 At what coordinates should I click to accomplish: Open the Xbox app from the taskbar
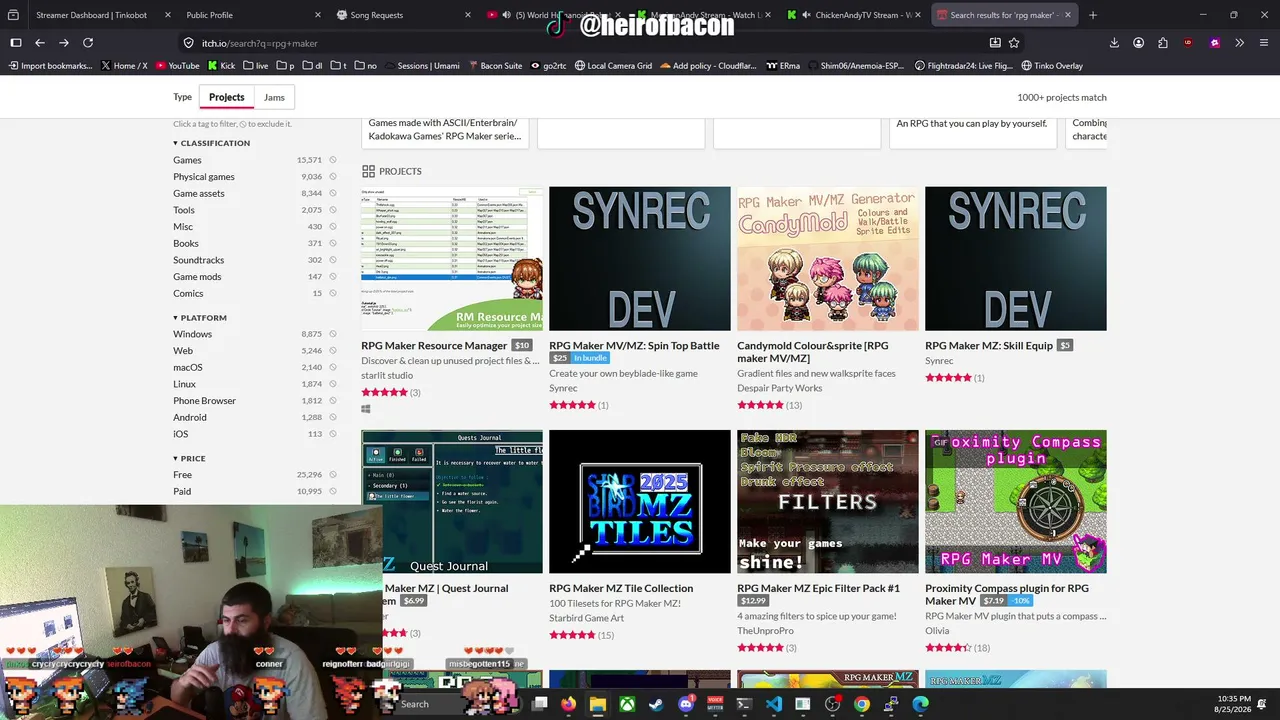point(627,704)
